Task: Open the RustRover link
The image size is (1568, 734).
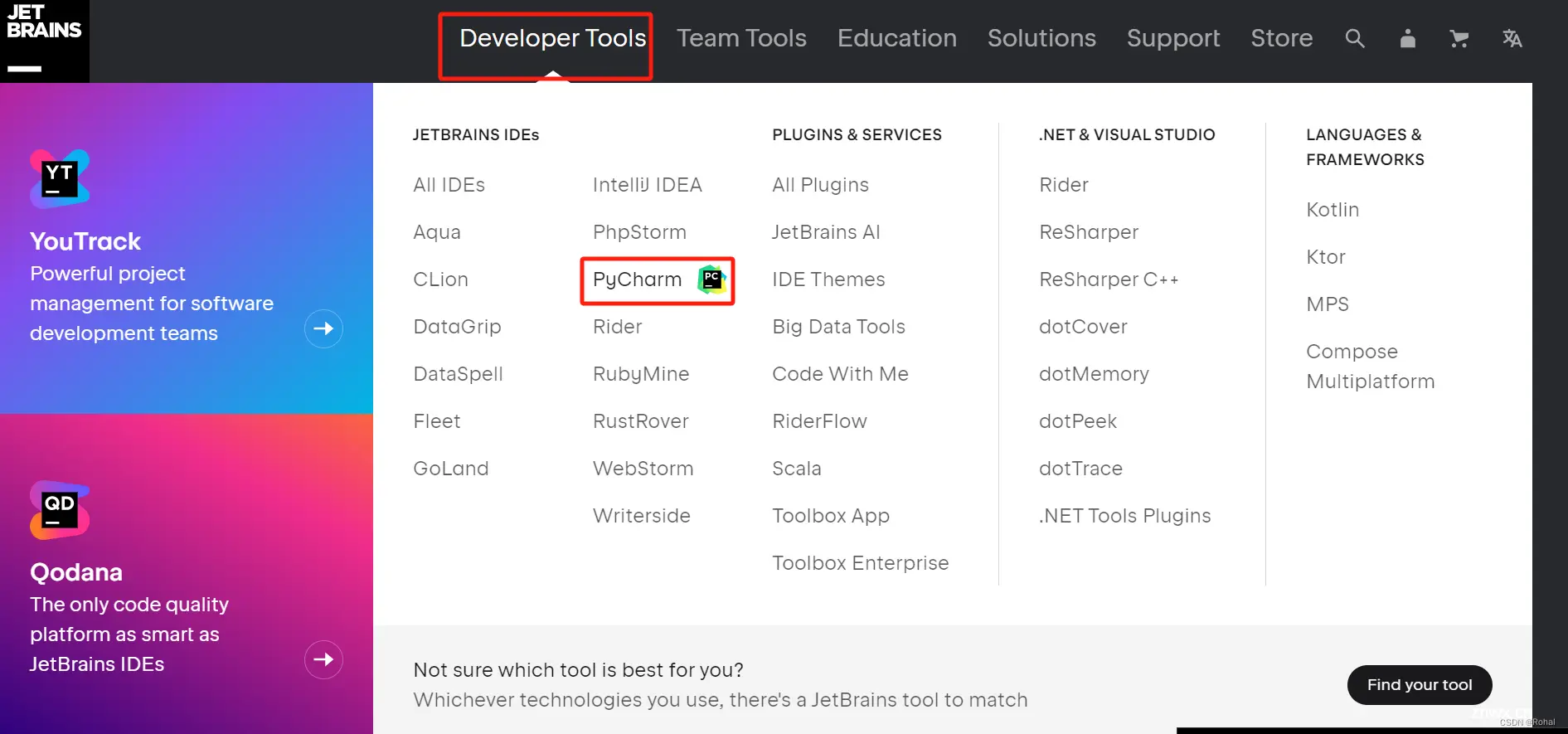Action: 641,421
